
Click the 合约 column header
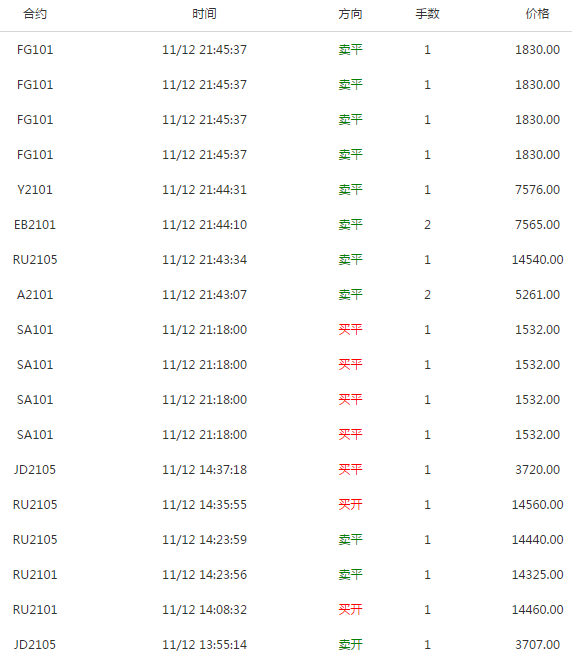point(35,14)
